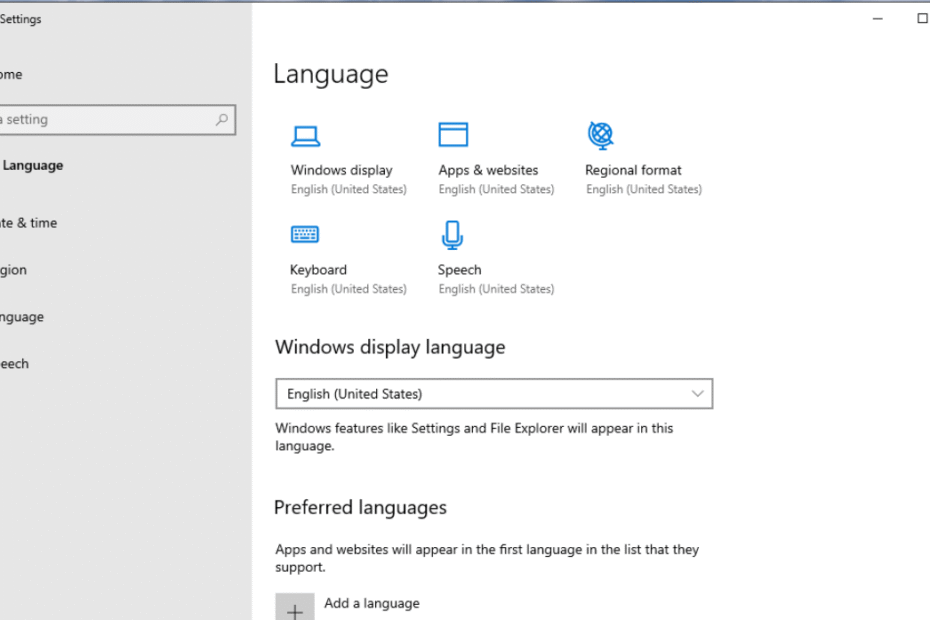Maximize the Settings window
930x620 pixels.
[922, 19]
